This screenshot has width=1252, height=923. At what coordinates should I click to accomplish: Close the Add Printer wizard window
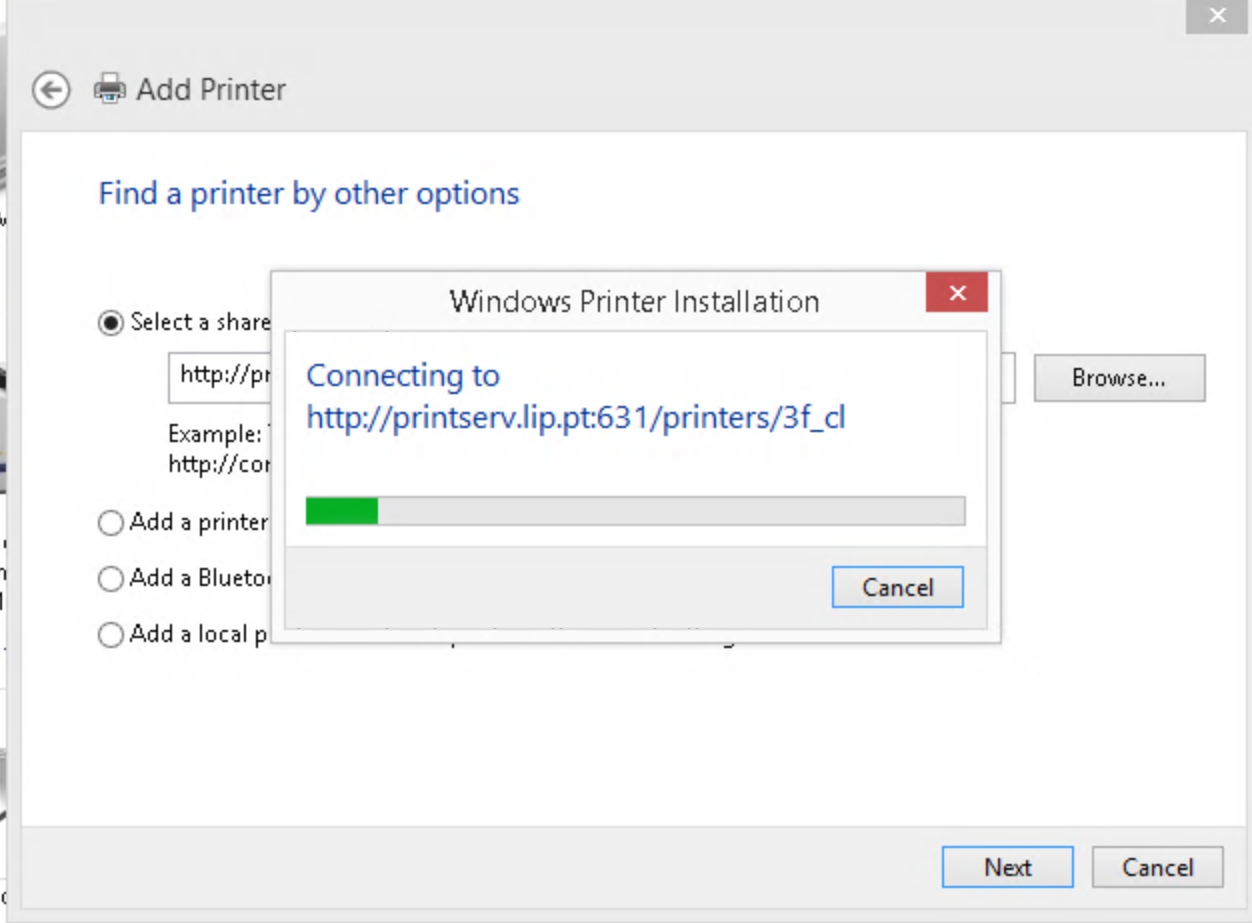click(1217, 16)
